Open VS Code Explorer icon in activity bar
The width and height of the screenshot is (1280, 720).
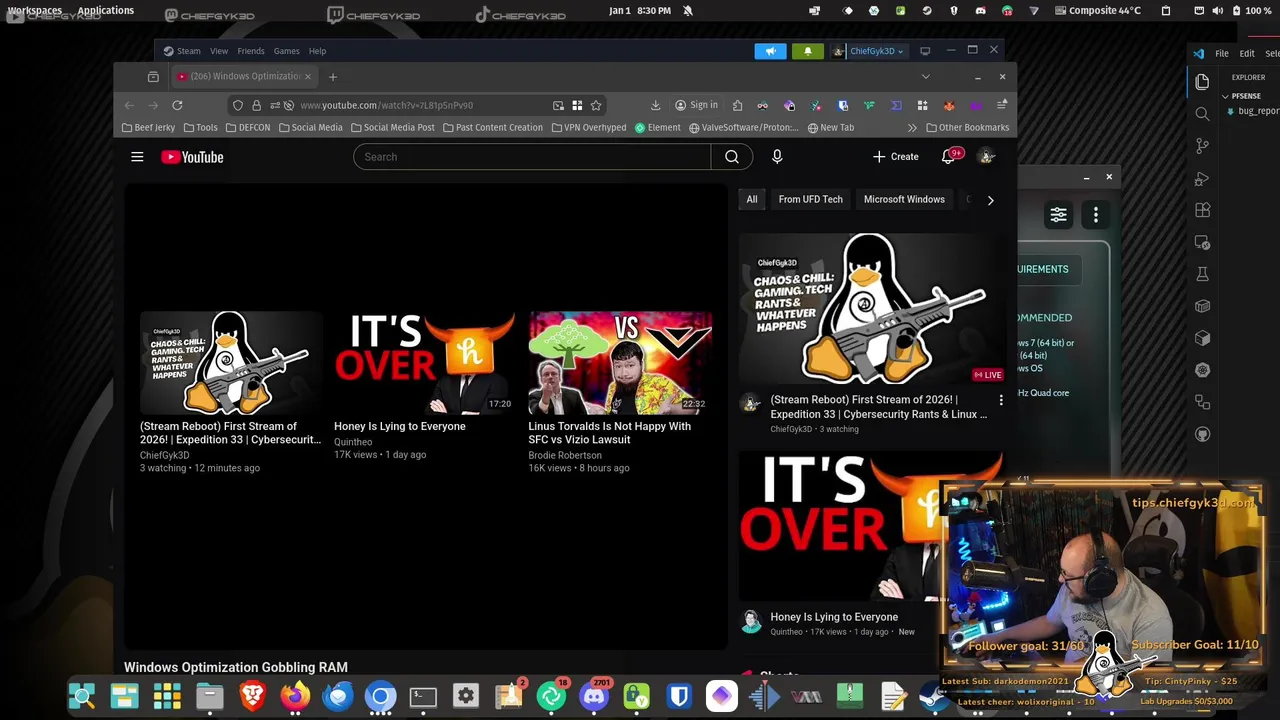[x=1202, y=82]
